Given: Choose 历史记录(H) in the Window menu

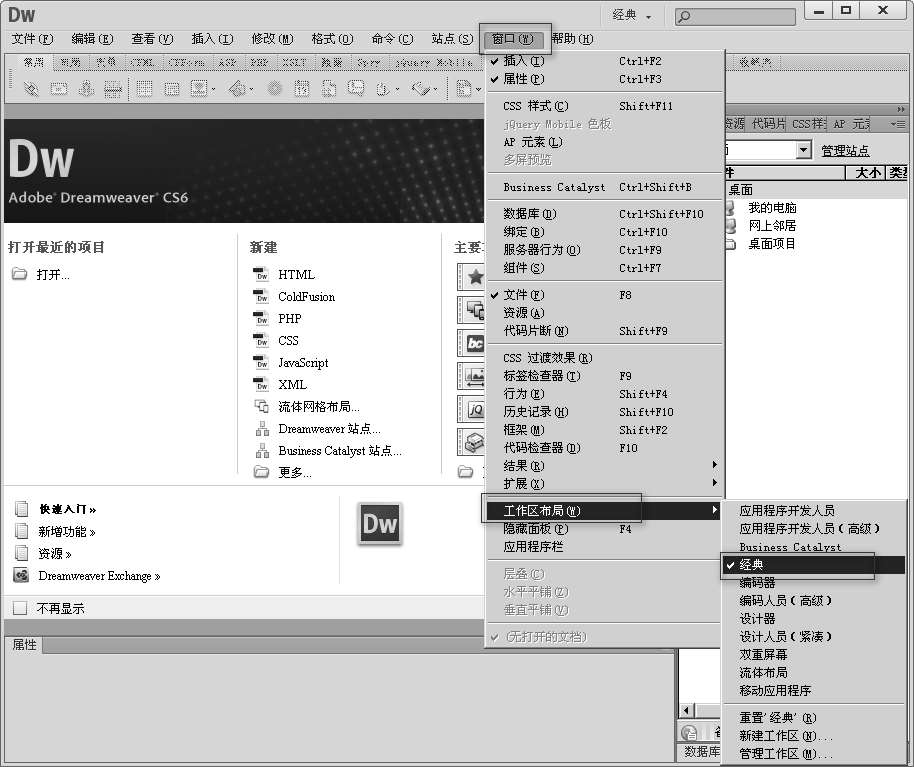Looking at the screenshot, I should tap(604, 412).
